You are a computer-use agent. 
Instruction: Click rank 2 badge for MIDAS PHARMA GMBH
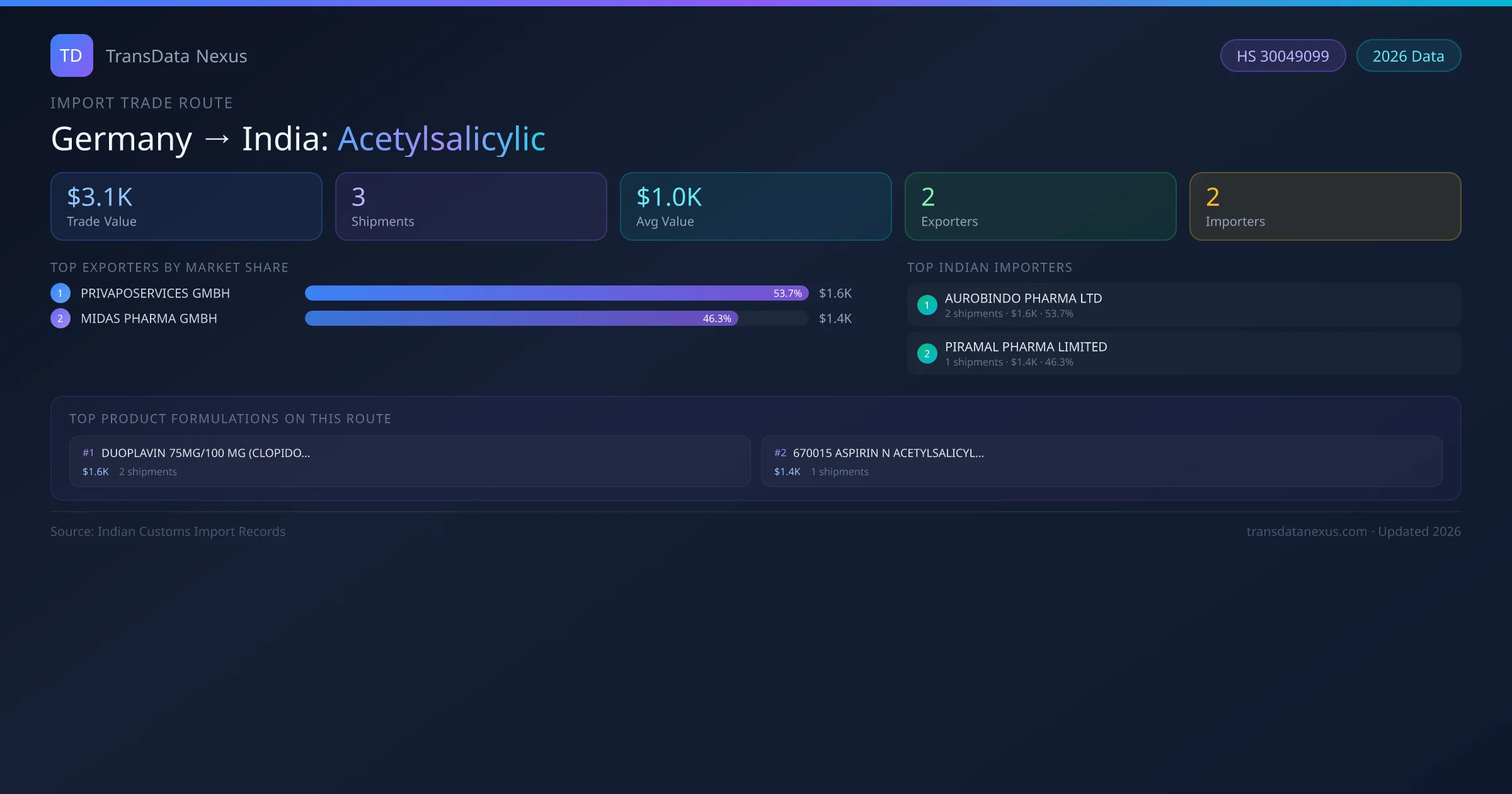tap(60, 318)
